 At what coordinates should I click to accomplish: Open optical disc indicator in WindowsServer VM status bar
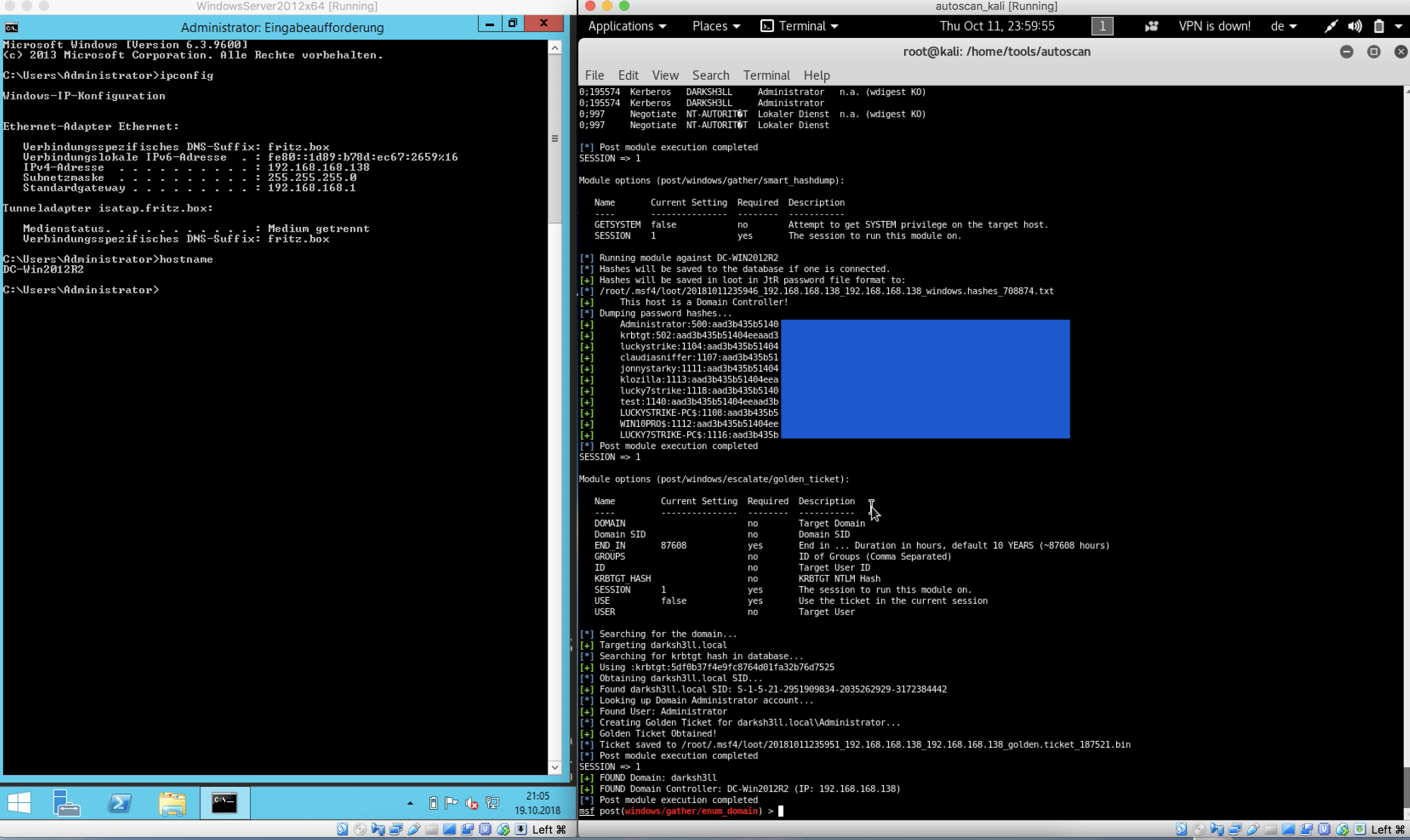(359, 829)
